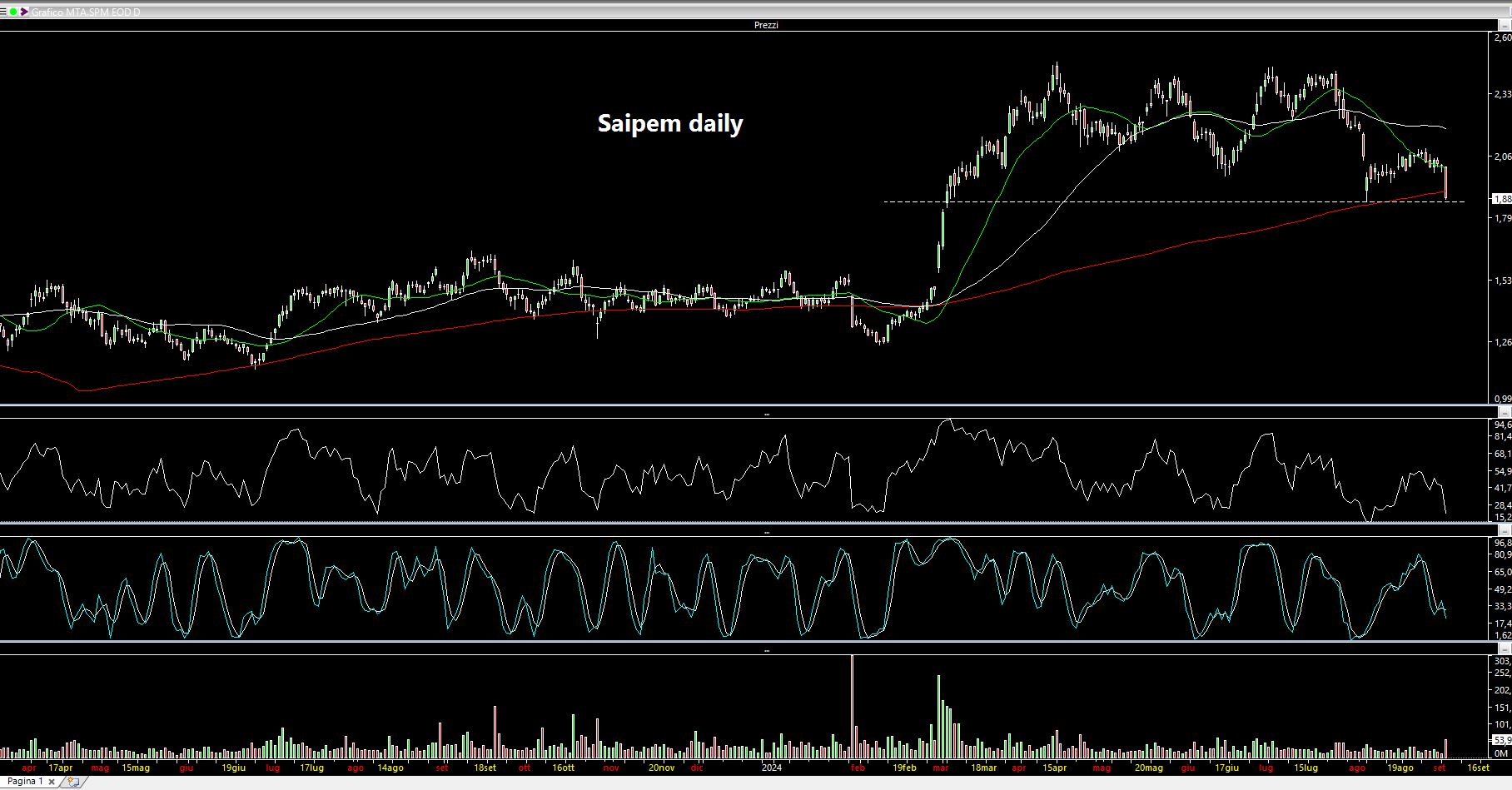Minimize the Prezzi panel
This screenshot has width=1512, height=790.
click(x=1506, y=25)
